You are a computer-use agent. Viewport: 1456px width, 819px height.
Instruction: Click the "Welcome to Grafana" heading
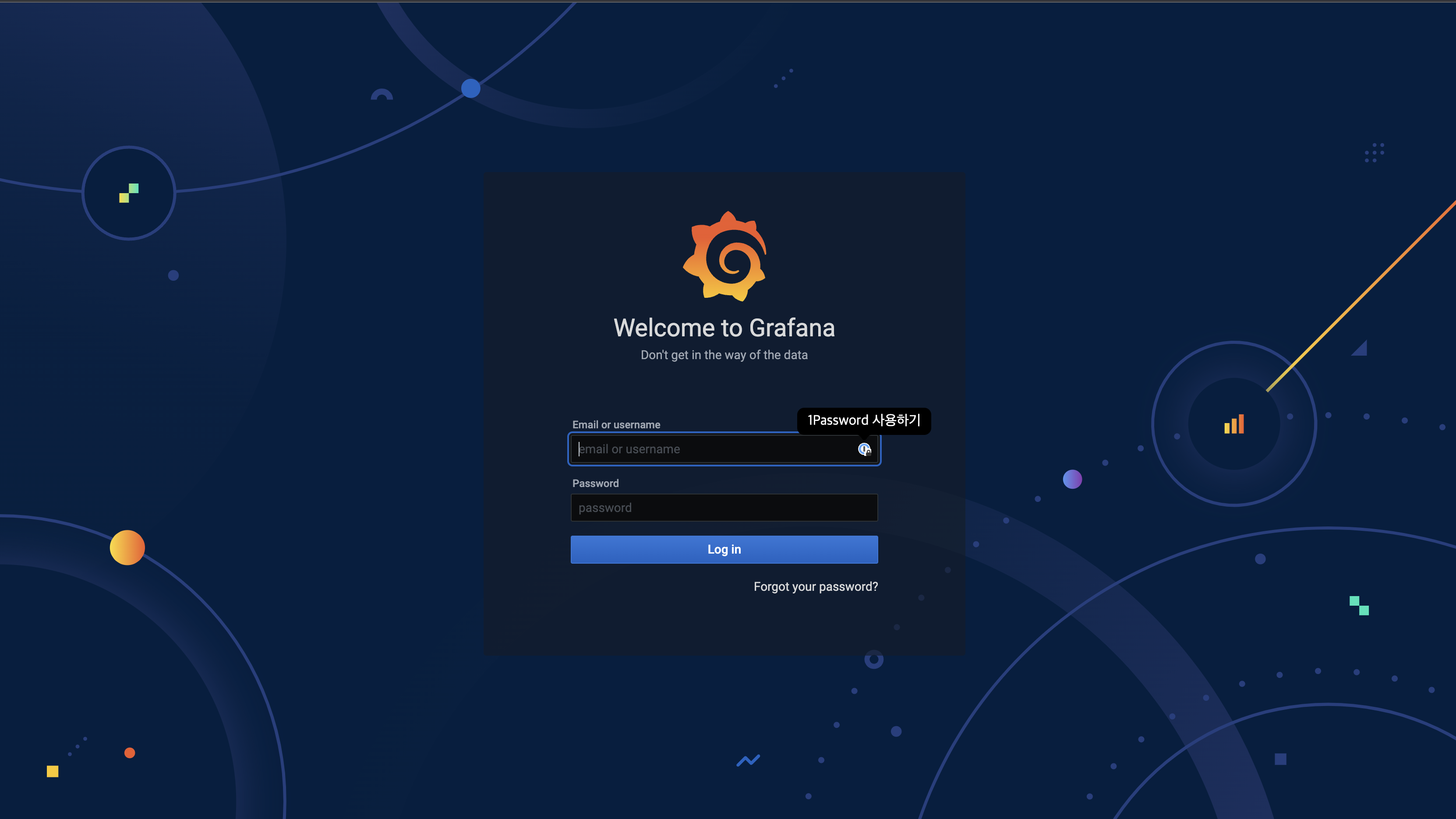click(x=724, y=328)
